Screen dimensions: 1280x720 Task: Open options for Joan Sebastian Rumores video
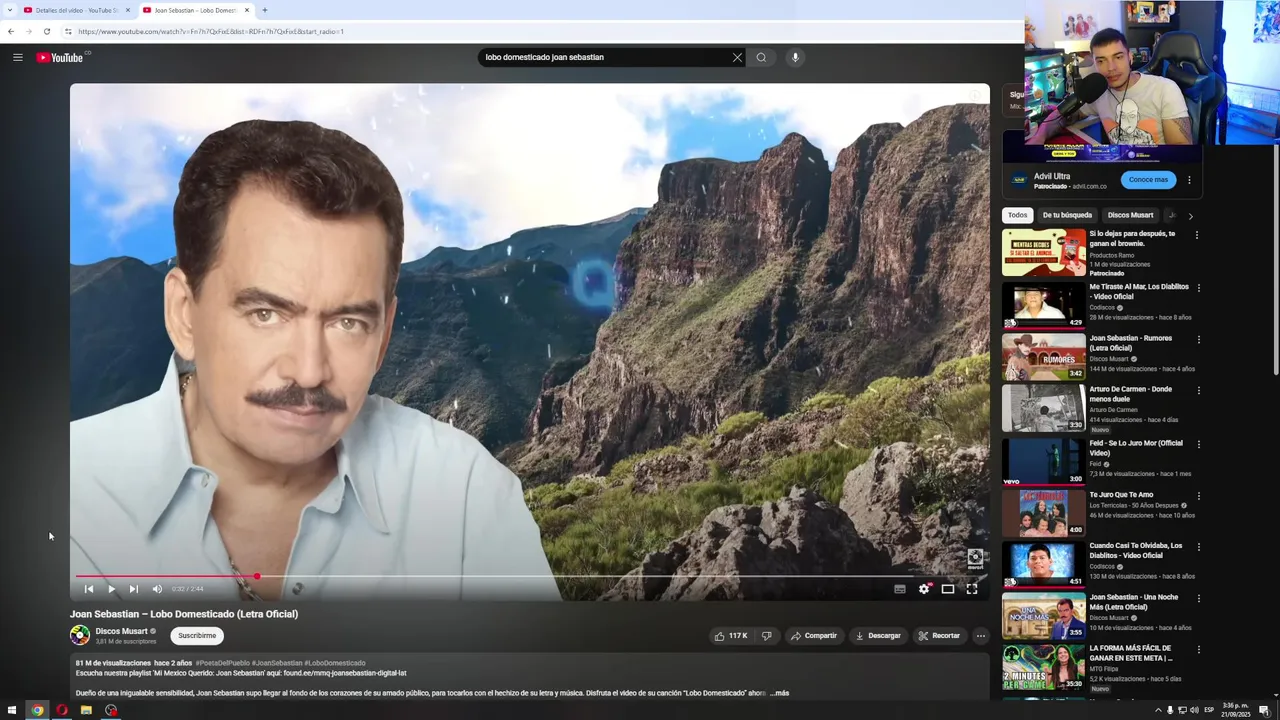pos(1199,340)
